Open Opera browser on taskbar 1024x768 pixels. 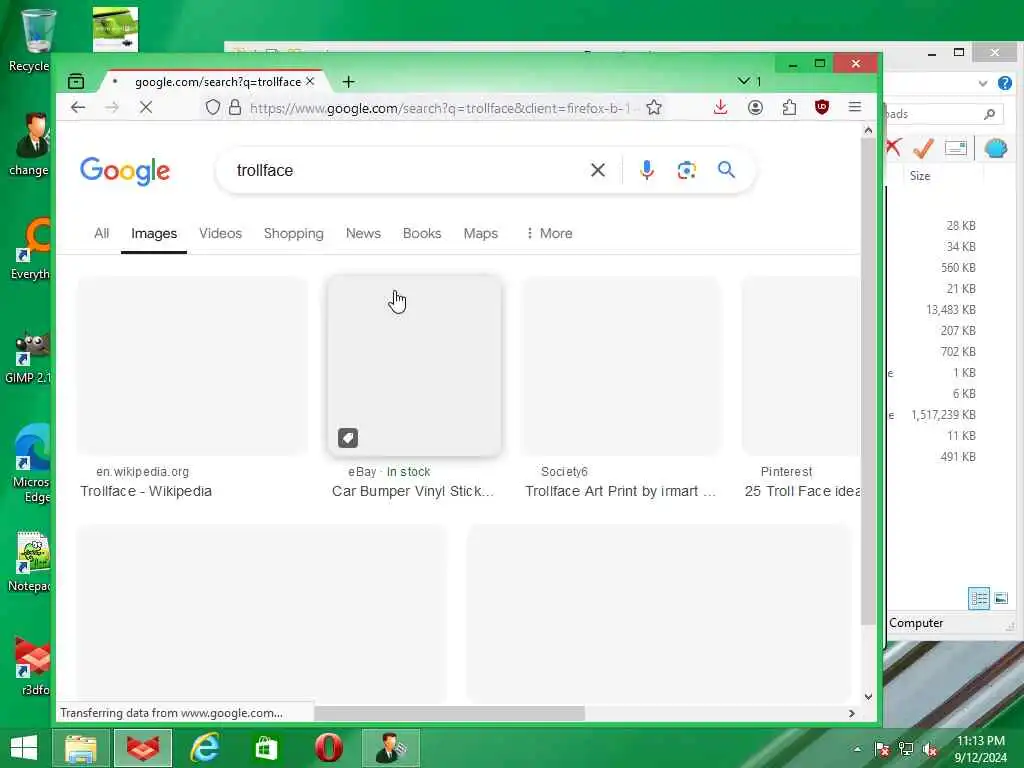328,748
